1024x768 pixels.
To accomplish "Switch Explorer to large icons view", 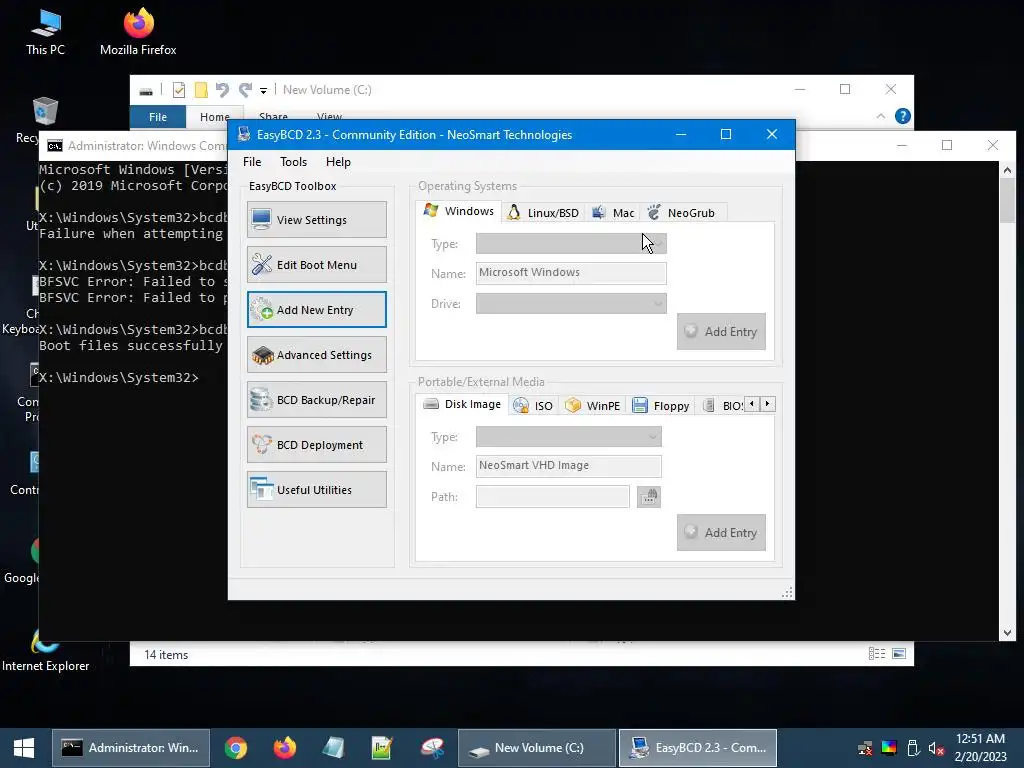I will pos(899,654).
